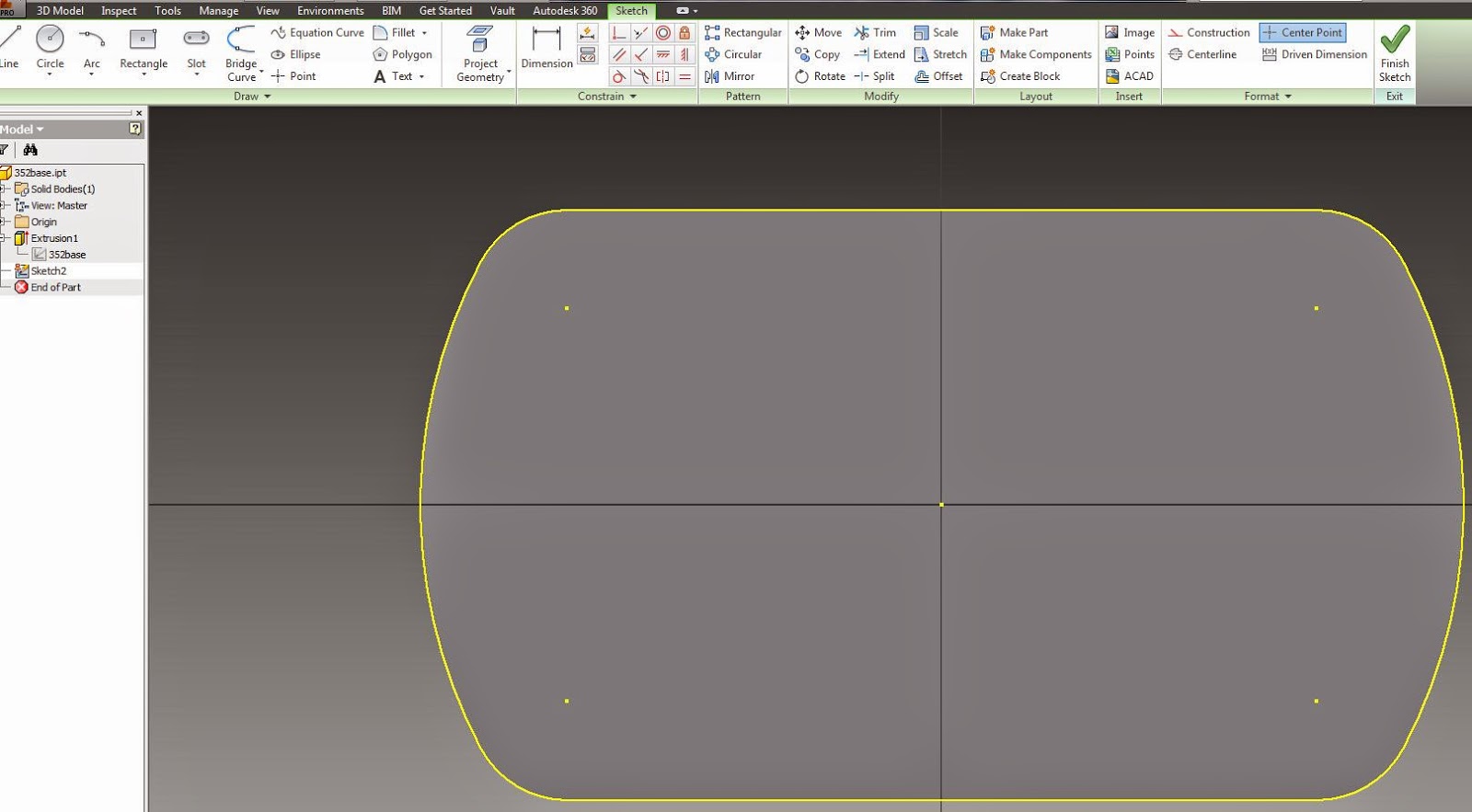1472x812 pixels.
Task: Open the Inspect ribbon tab
Action: click(x=119, y=10)
